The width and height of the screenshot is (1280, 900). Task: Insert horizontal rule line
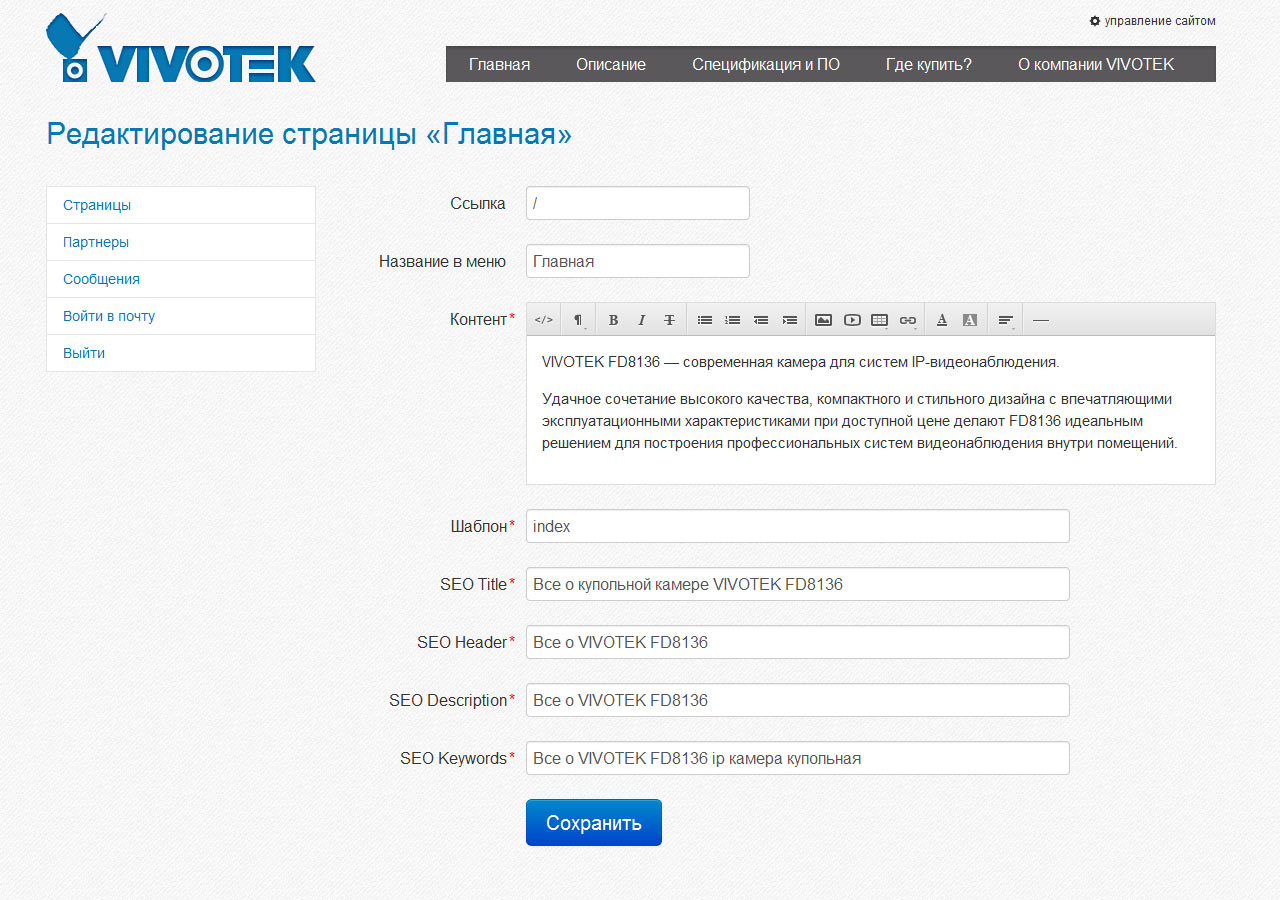tap(1041, 320)
